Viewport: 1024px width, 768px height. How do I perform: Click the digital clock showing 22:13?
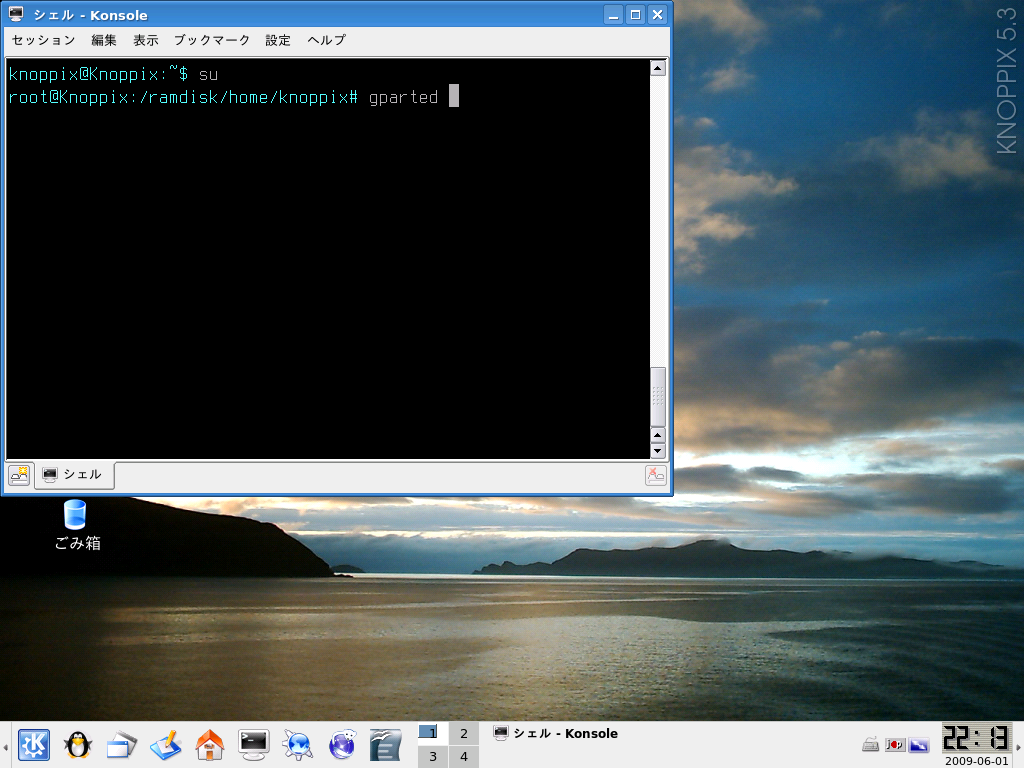pos(976,738)
